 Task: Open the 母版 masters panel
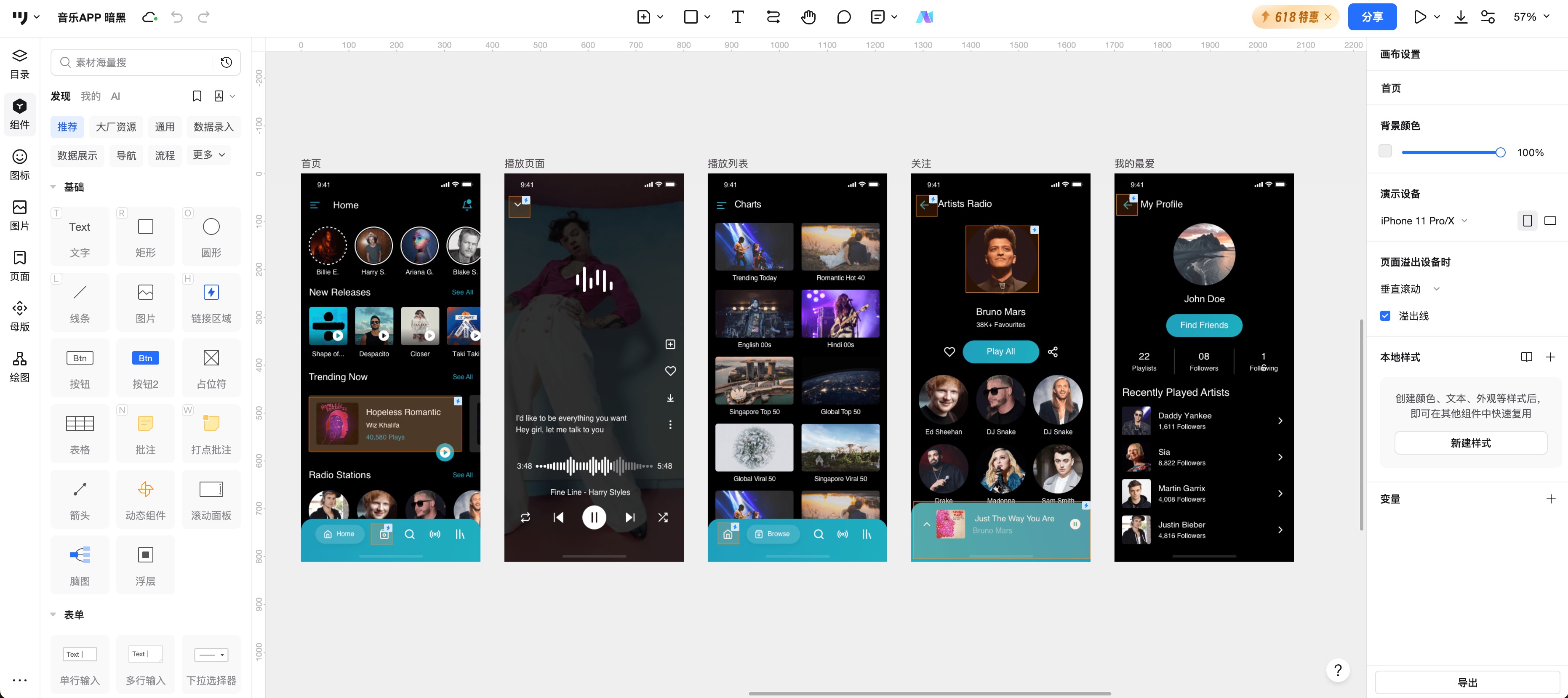[x=19, y=317]
